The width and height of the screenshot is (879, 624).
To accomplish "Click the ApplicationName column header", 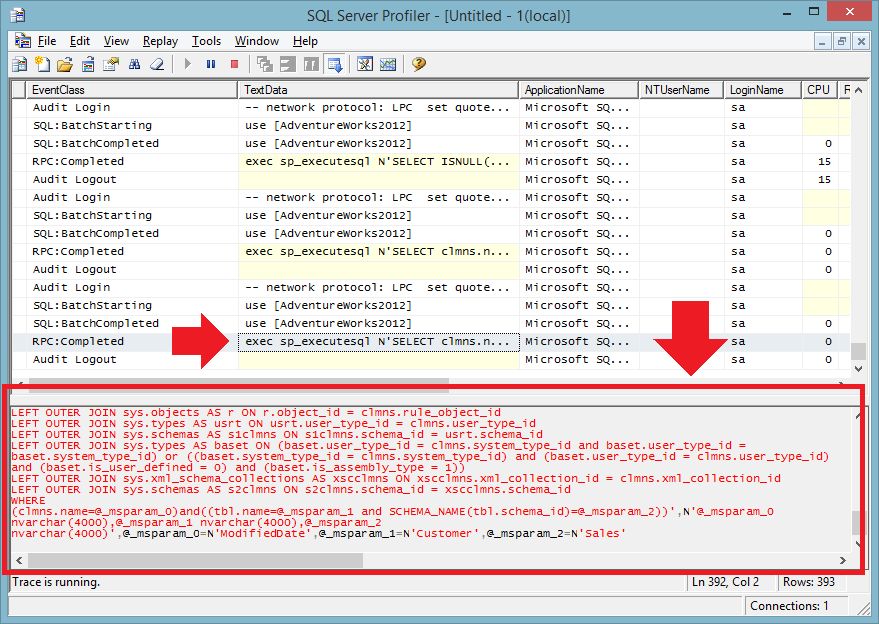I will tap(579, 90).
